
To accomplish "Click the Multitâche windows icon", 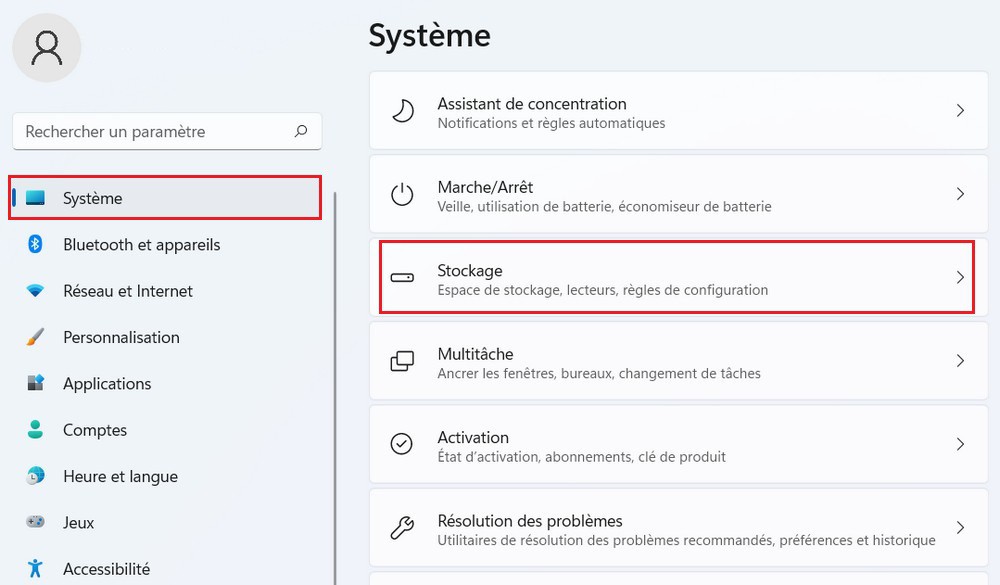I will 402,361.
